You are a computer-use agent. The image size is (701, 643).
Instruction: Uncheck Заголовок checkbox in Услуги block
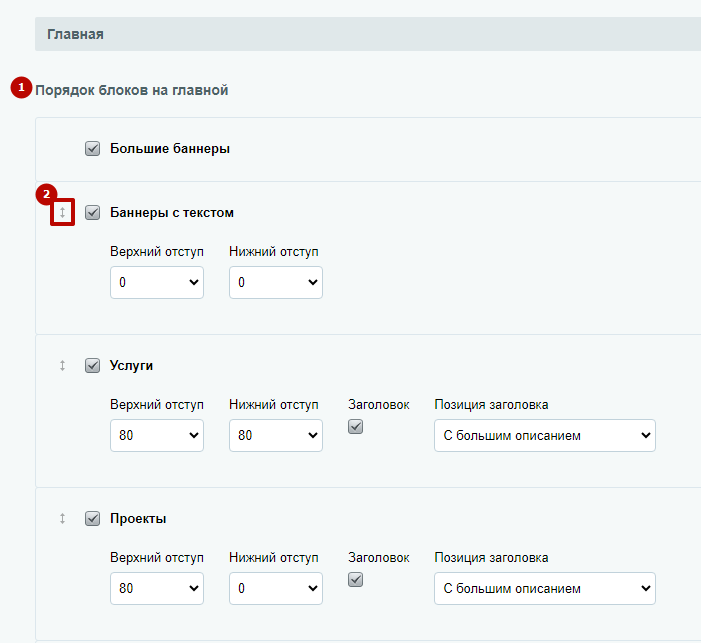355,427
